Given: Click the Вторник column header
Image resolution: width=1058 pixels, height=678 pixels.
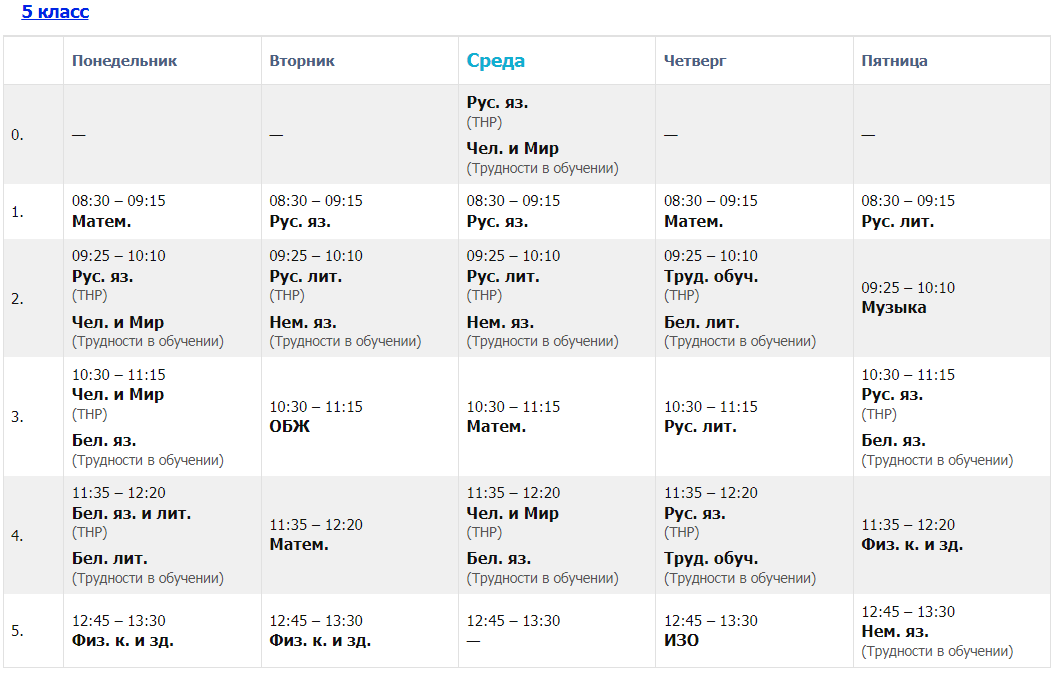Looking at the screenshot, I should 302,61.
